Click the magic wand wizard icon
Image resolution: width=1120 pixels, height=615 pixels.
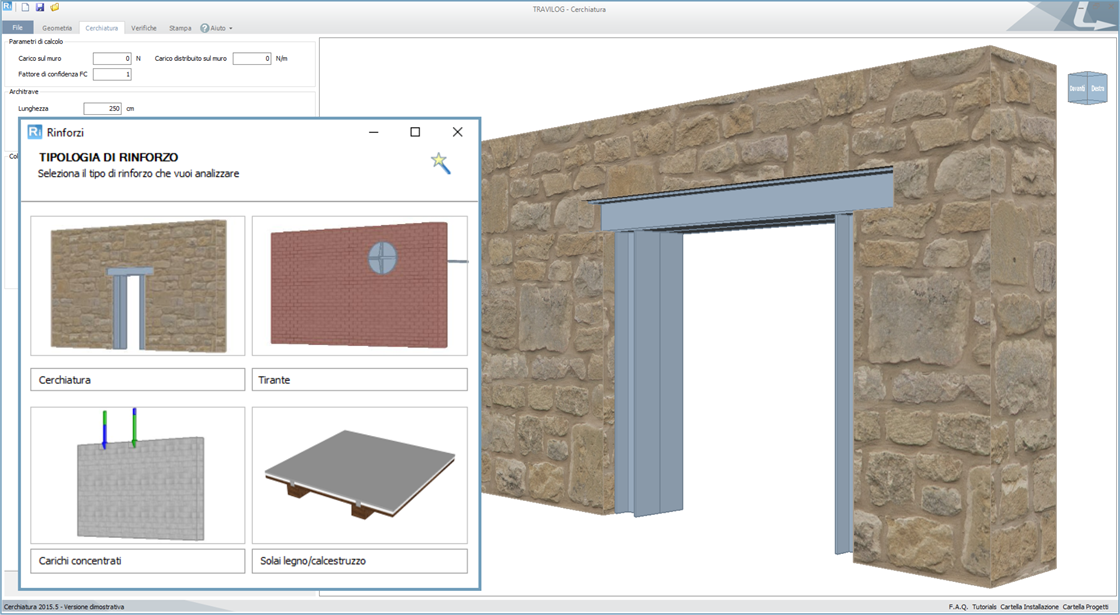coord(440,163)
